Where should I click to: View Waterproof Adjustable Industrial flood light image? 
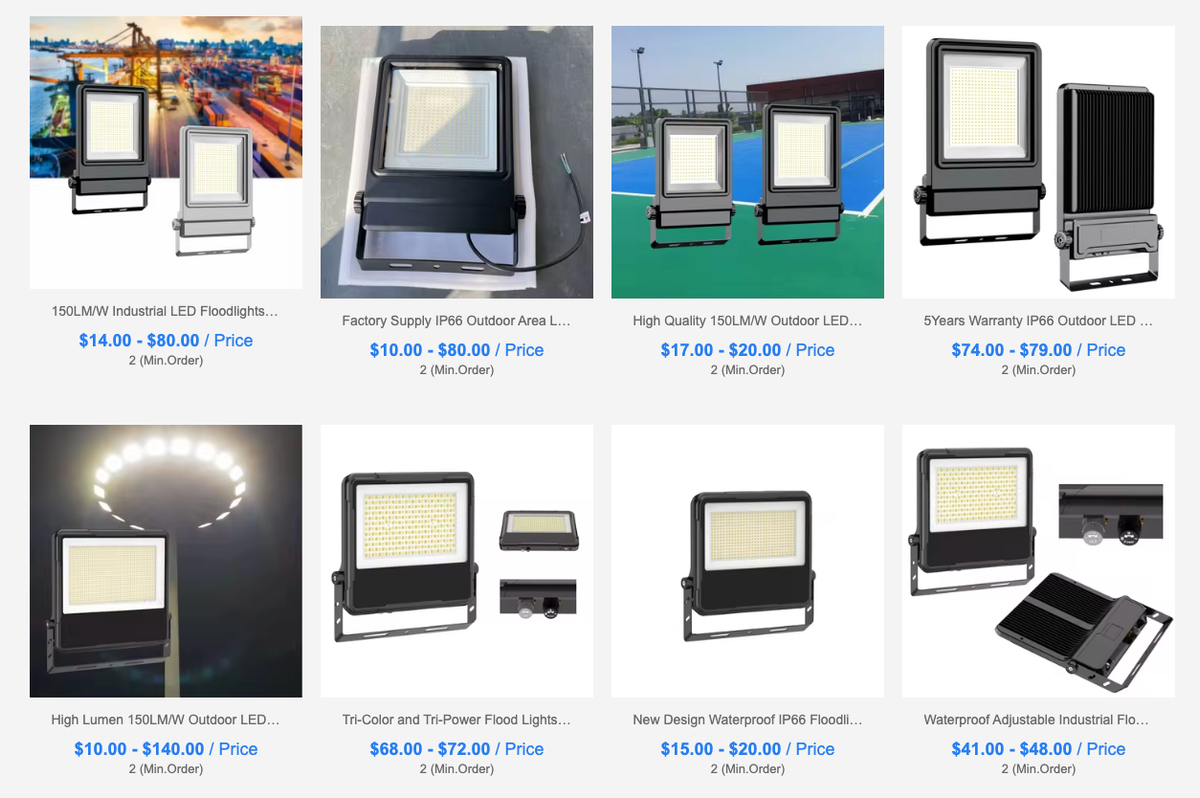coord(1039,561)
